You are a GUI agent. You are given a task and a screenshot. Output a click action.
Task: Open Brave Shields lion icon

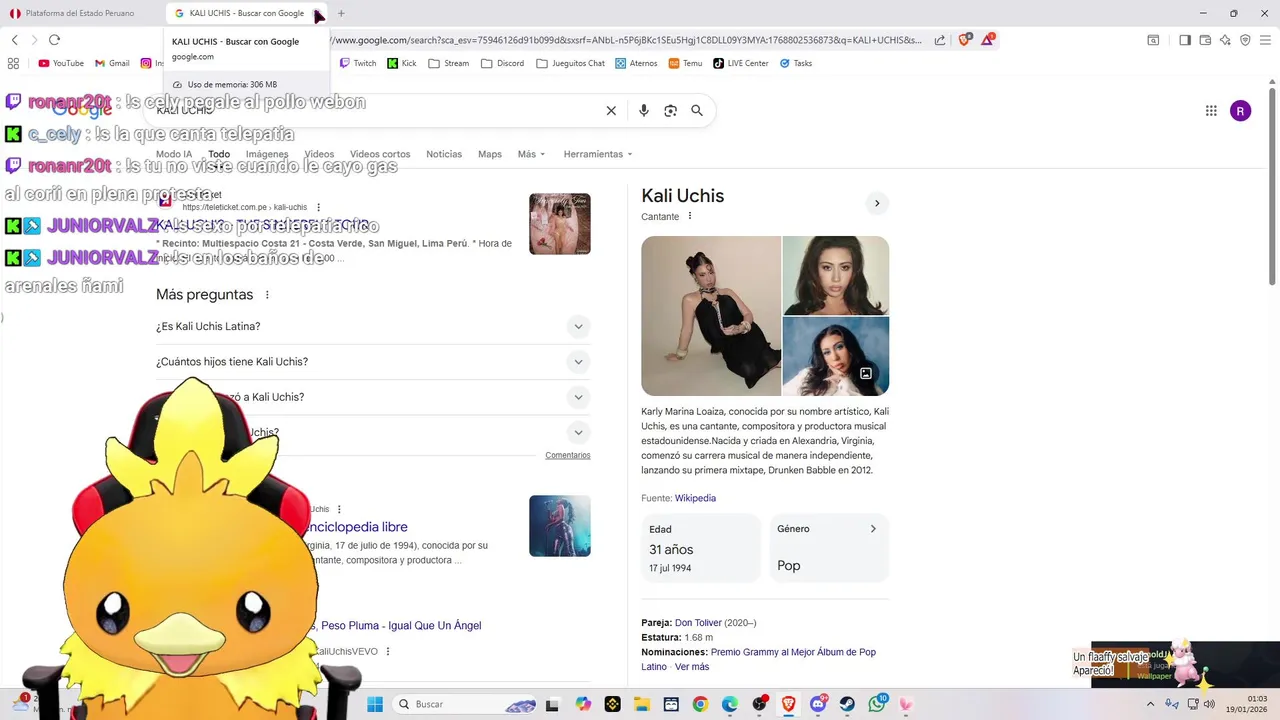coord(965,40)
